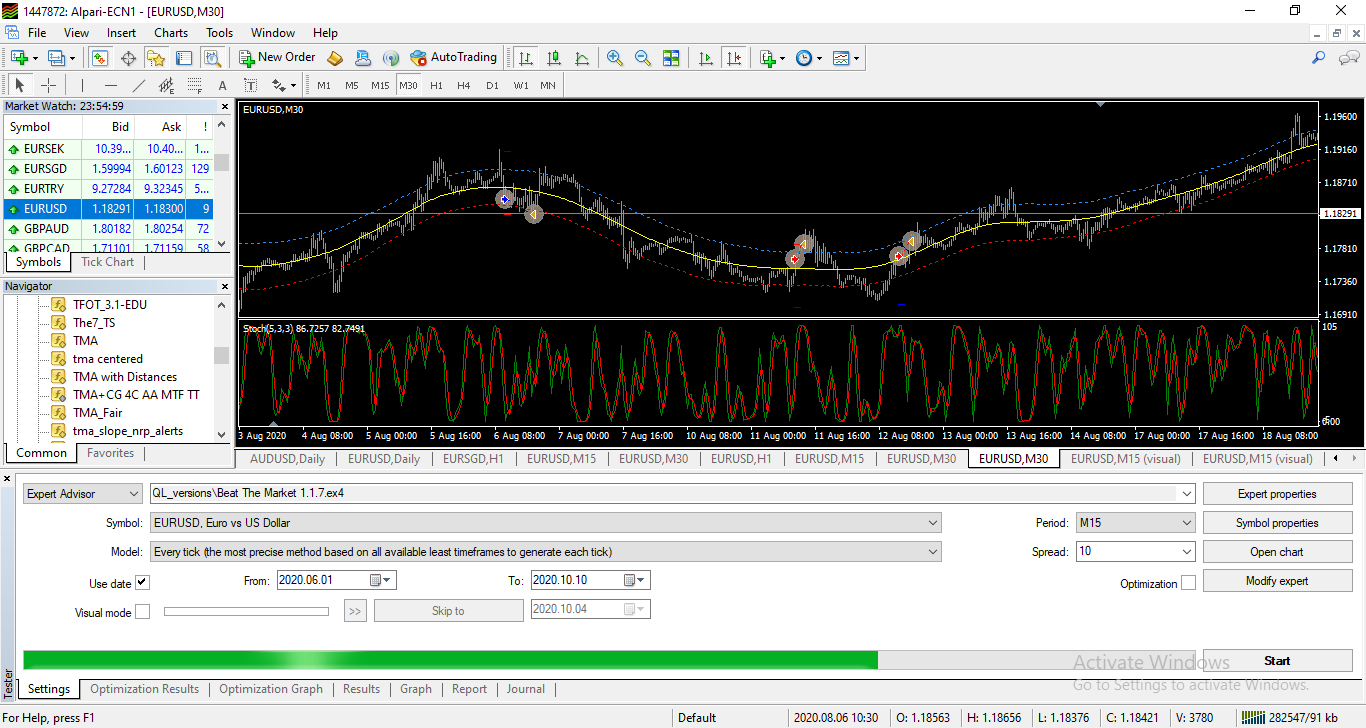Select the draw trendline tool
Image resolution: width=1366 pixels, height=728 pixels.
pyautogui.click(x=139, y=85)
